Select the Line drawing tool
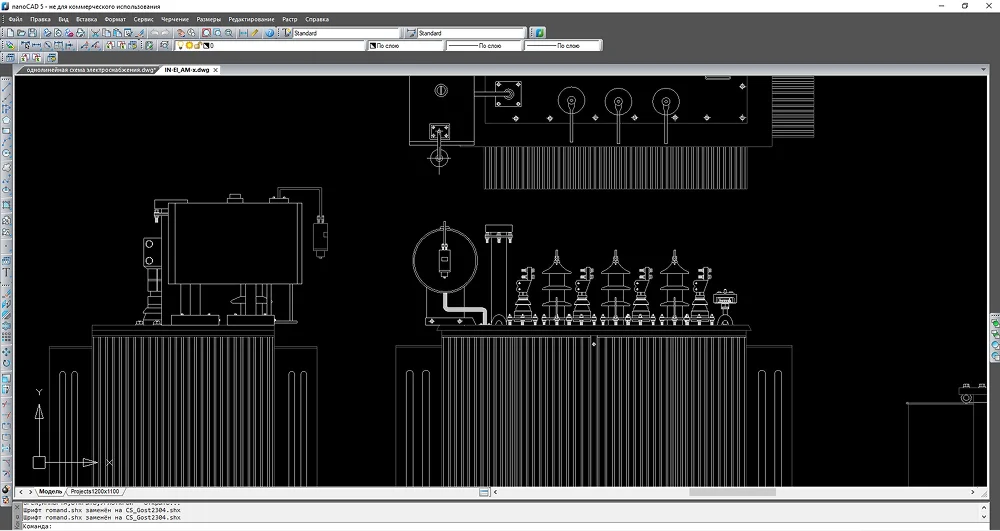 pos(6,87)
